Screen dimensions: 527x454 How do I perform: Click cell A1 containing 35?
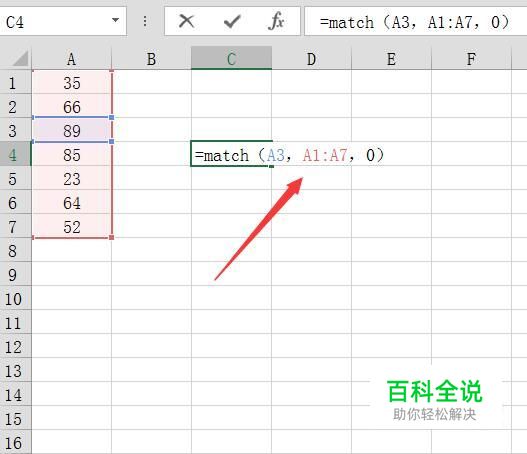[72, 82]
